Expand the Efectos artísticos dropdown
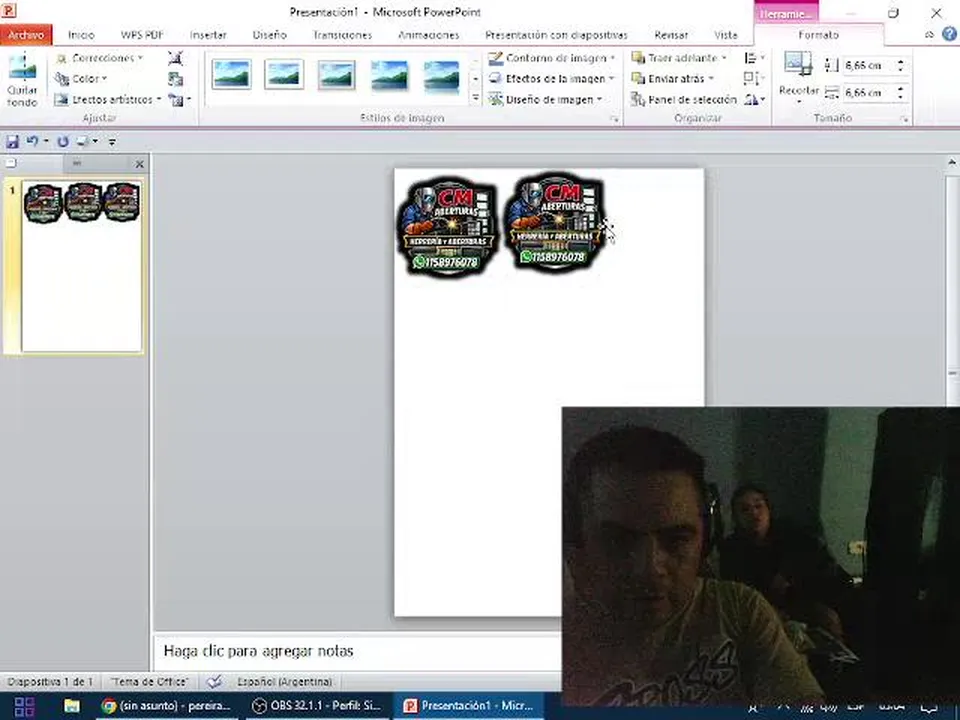The height and width of the screenshot is (720, 960). click(x=108, y=99)
